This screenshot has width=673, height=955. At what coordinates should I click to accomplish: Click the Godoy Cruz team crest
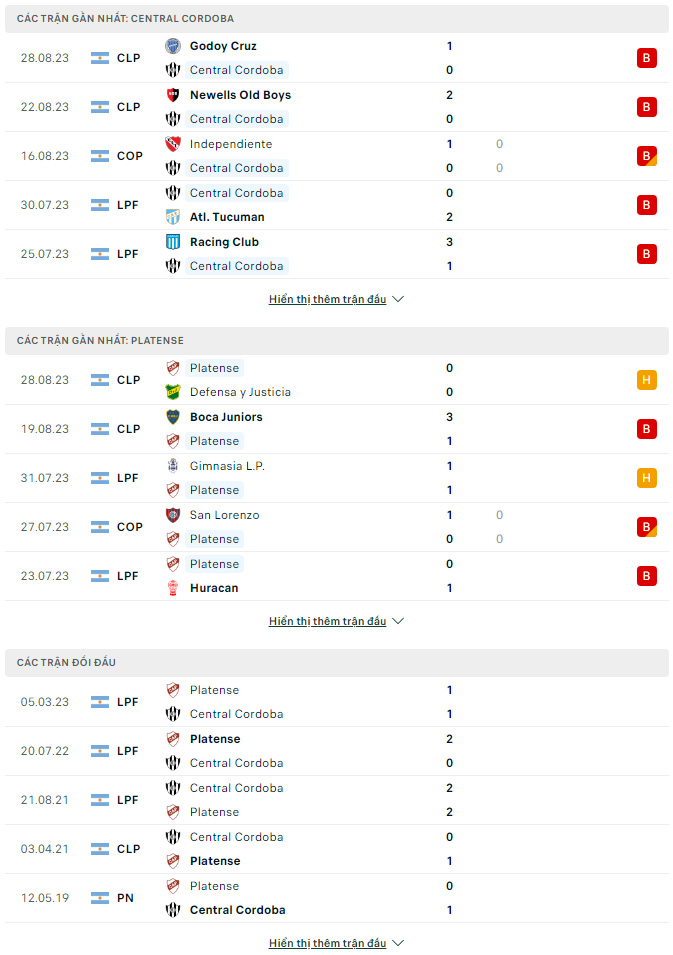173,46
